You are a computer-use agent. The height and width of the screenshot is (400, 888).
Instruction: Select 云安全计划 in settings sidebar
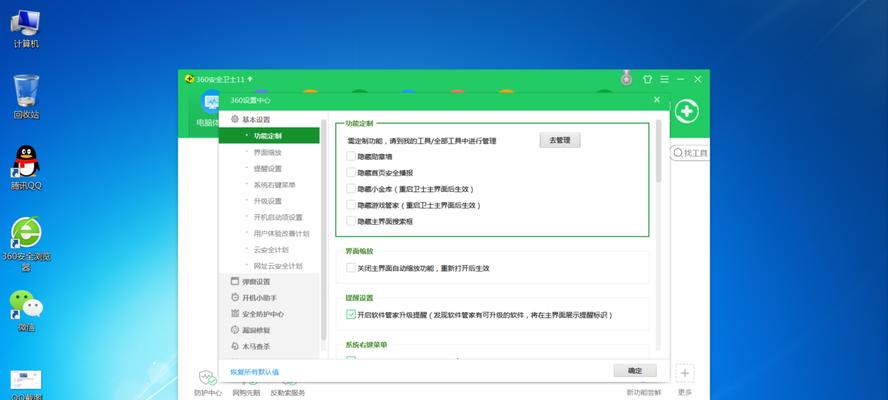[x=270, y=249]
